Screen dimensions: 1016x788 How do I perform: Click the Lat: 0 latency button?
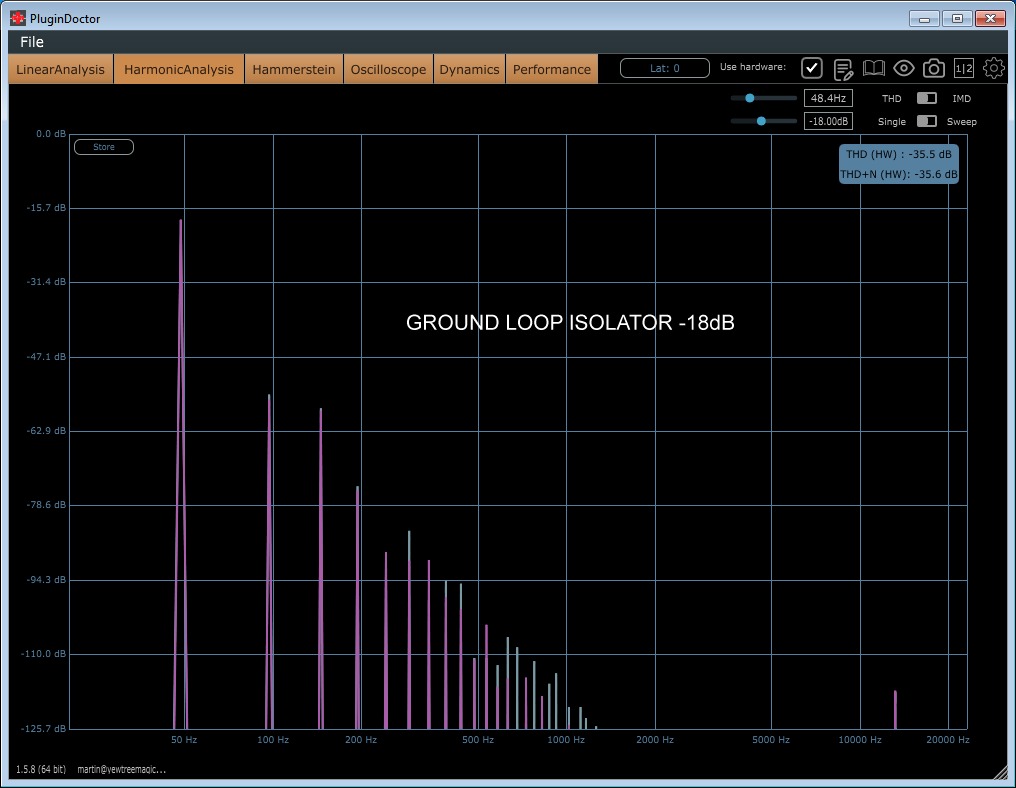665,68
